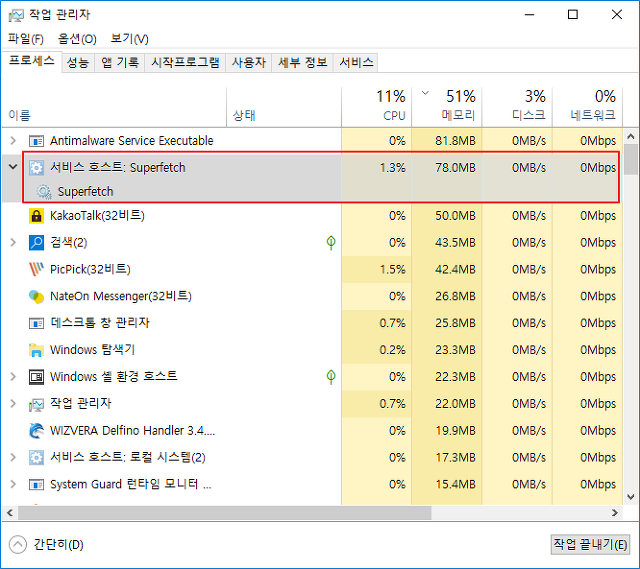This screenshot has height=569, width=640.
Task: Switch to the 세부 정보 tab
Action: (302, 63)
